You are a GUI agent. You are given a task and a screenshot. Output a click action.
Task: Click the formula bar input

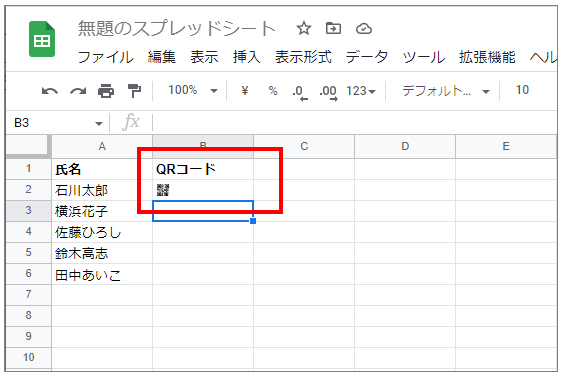click(354, 123)
